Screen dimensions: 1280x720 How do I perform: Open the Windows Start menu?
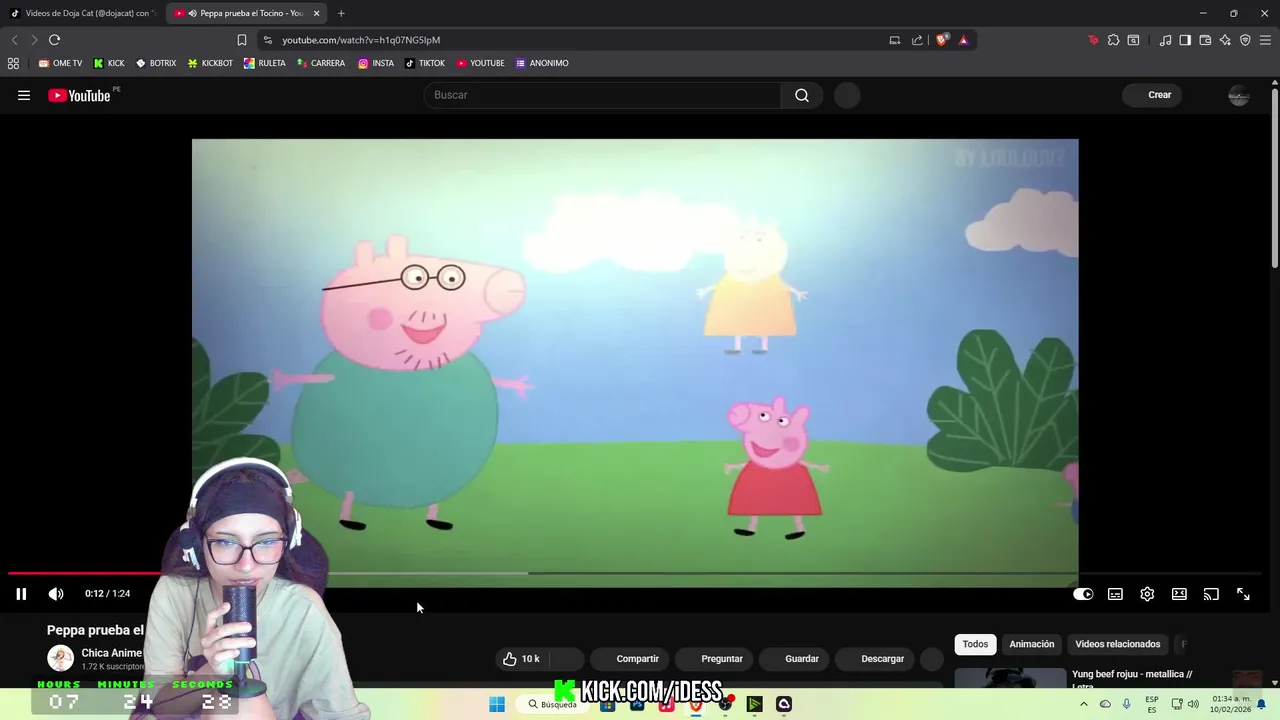tap(497, 704)
